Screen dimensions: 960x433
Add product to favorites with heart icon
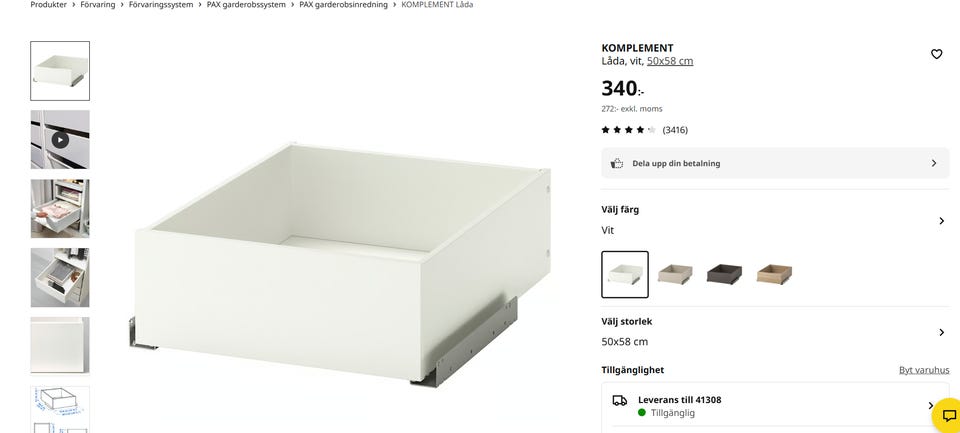pos(936,54)
